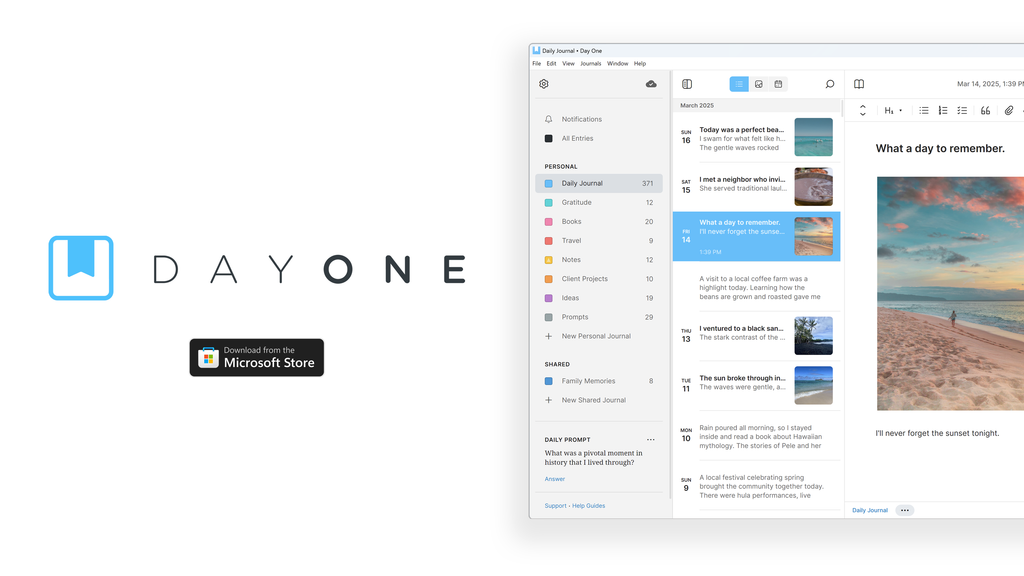
Task: Open the Daily Prompt more options menu
Action: 651,440
